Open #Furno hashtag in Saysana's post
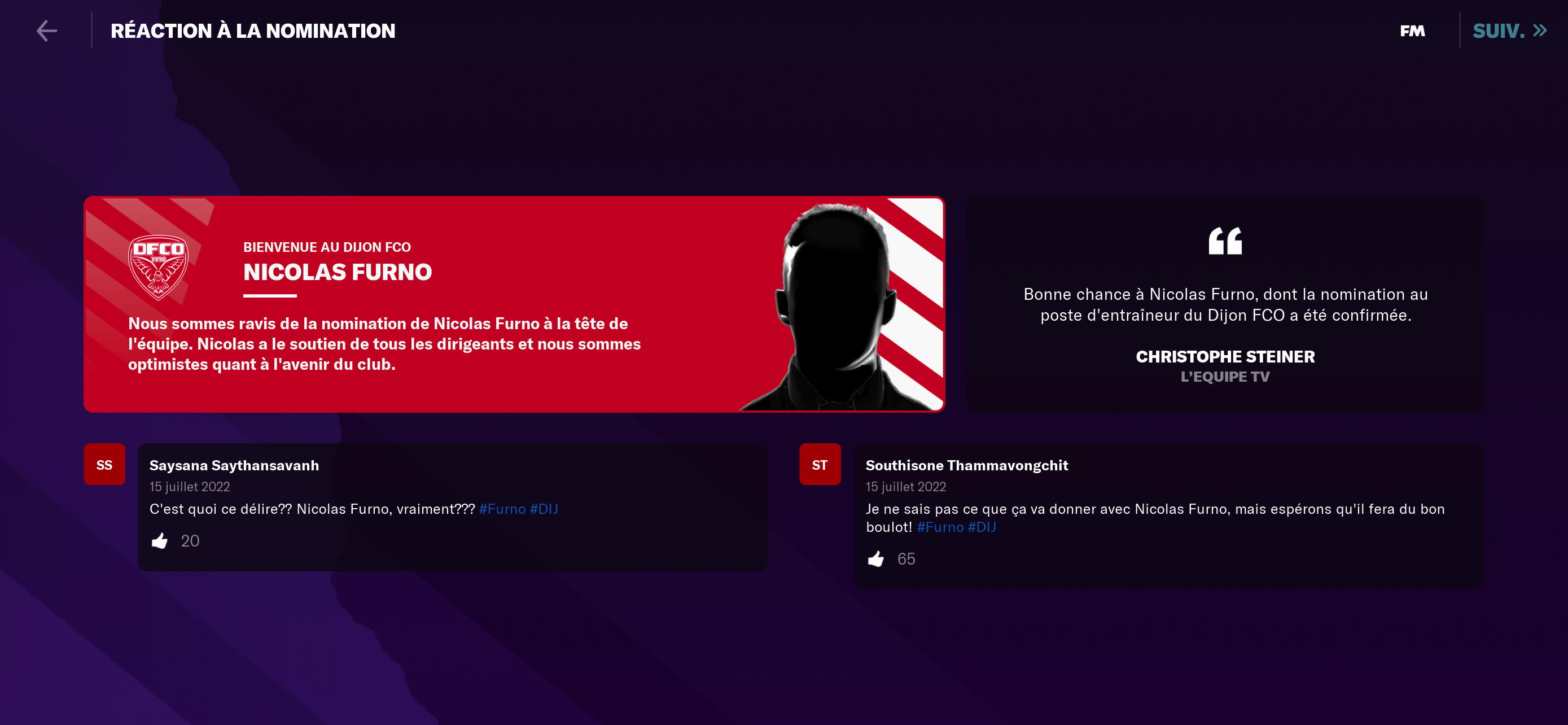 point(502,509)
